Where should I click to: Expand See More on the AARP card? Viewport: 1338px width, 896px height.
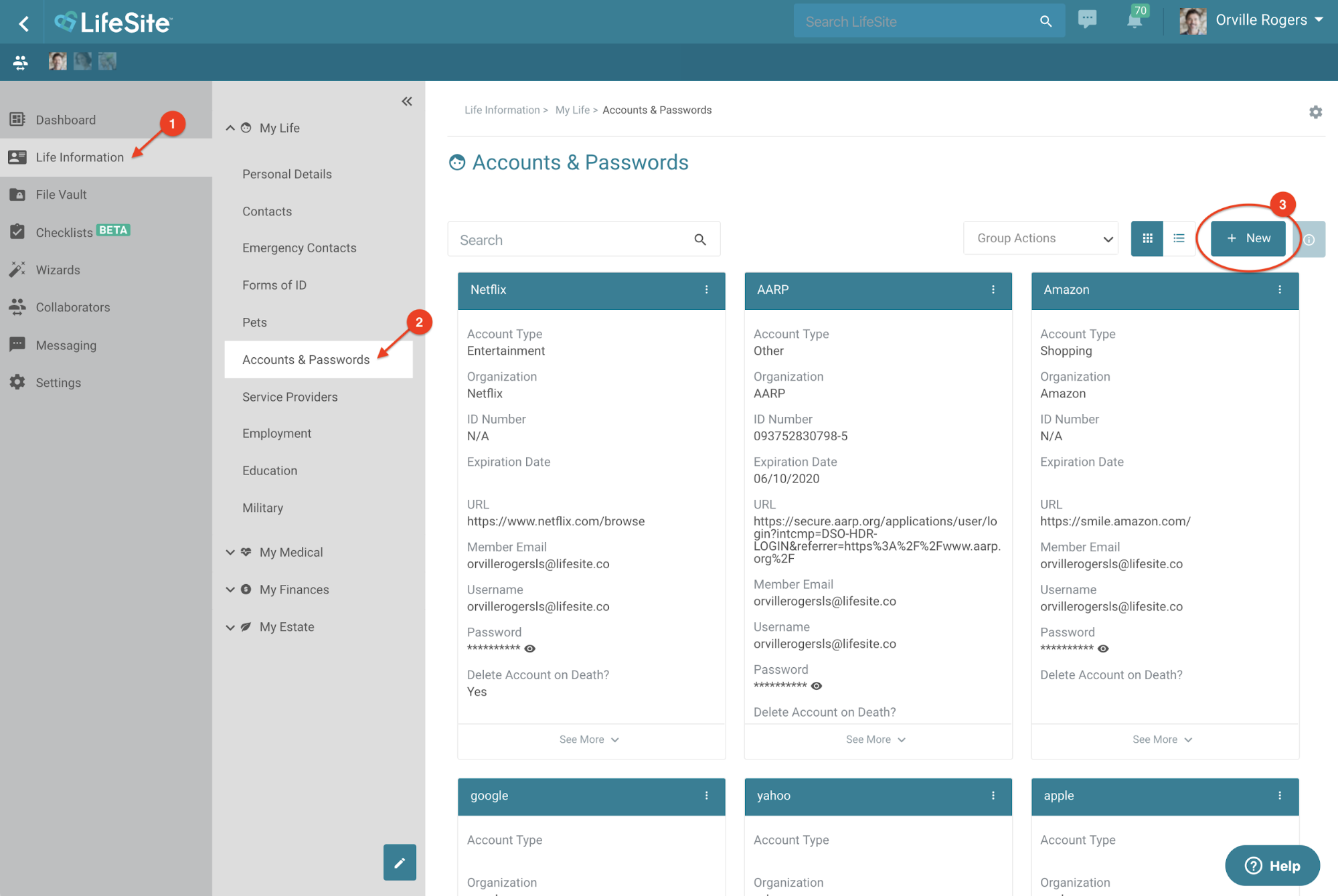(x=876, y=739)
